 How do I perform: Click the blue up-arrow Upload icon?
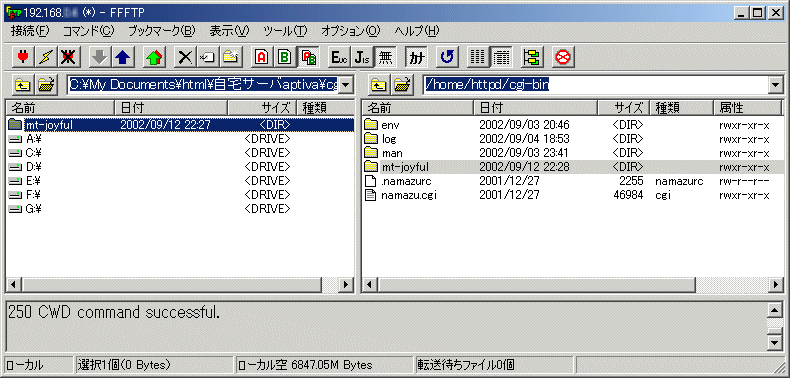(122, 57)
